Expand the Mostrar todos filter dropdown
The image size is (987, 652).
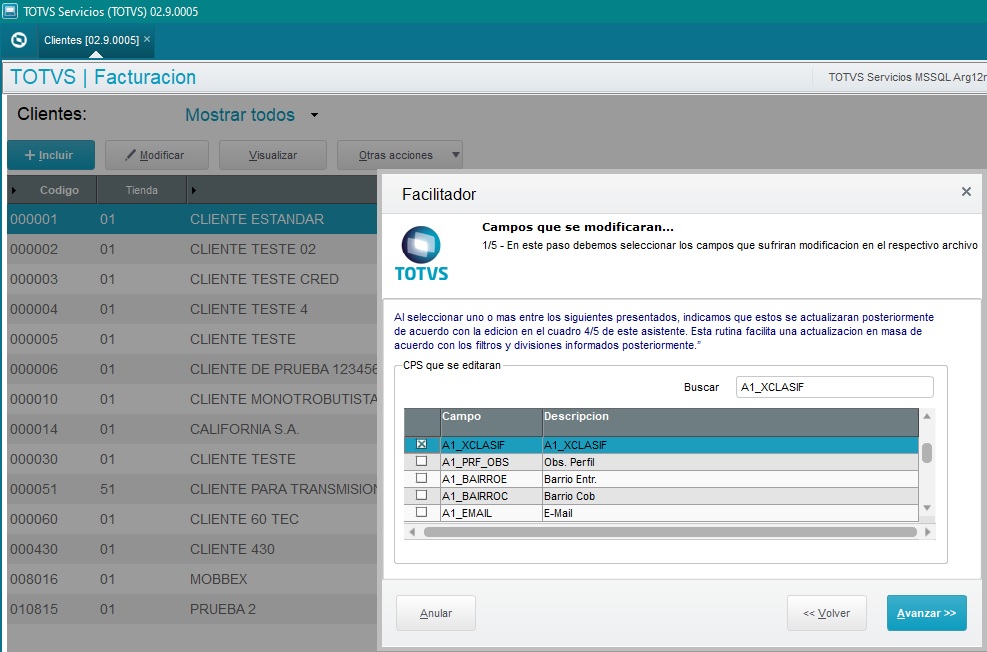coord(314,115)
